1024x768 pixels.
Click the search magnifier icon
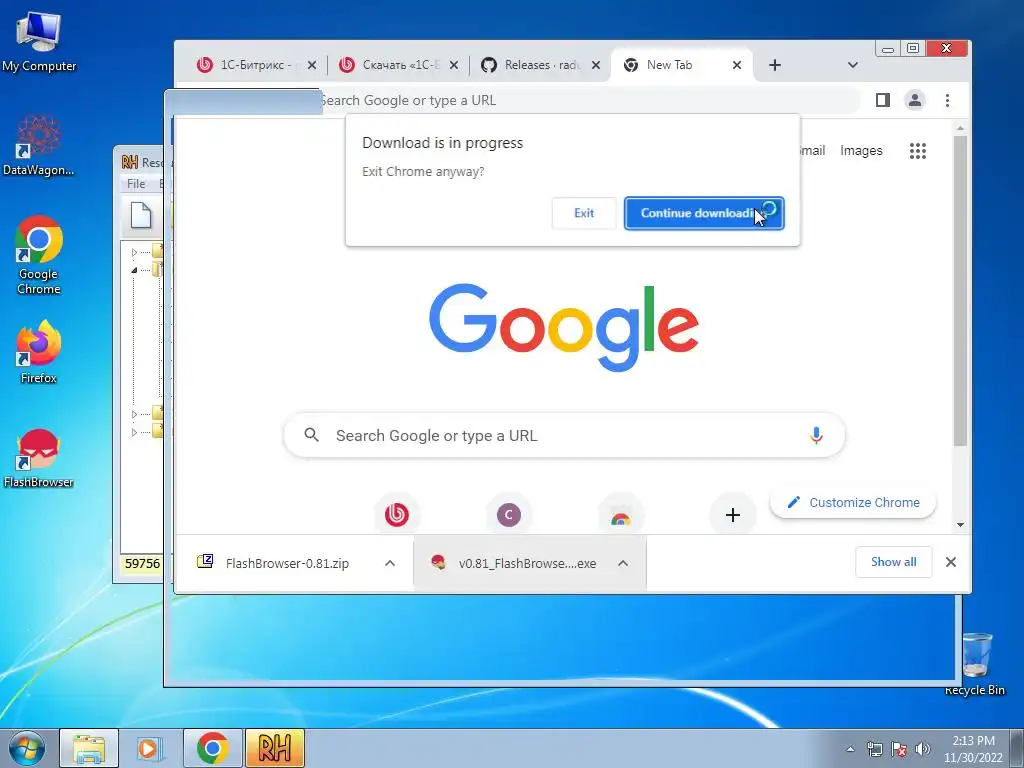(x=312, y=435)
